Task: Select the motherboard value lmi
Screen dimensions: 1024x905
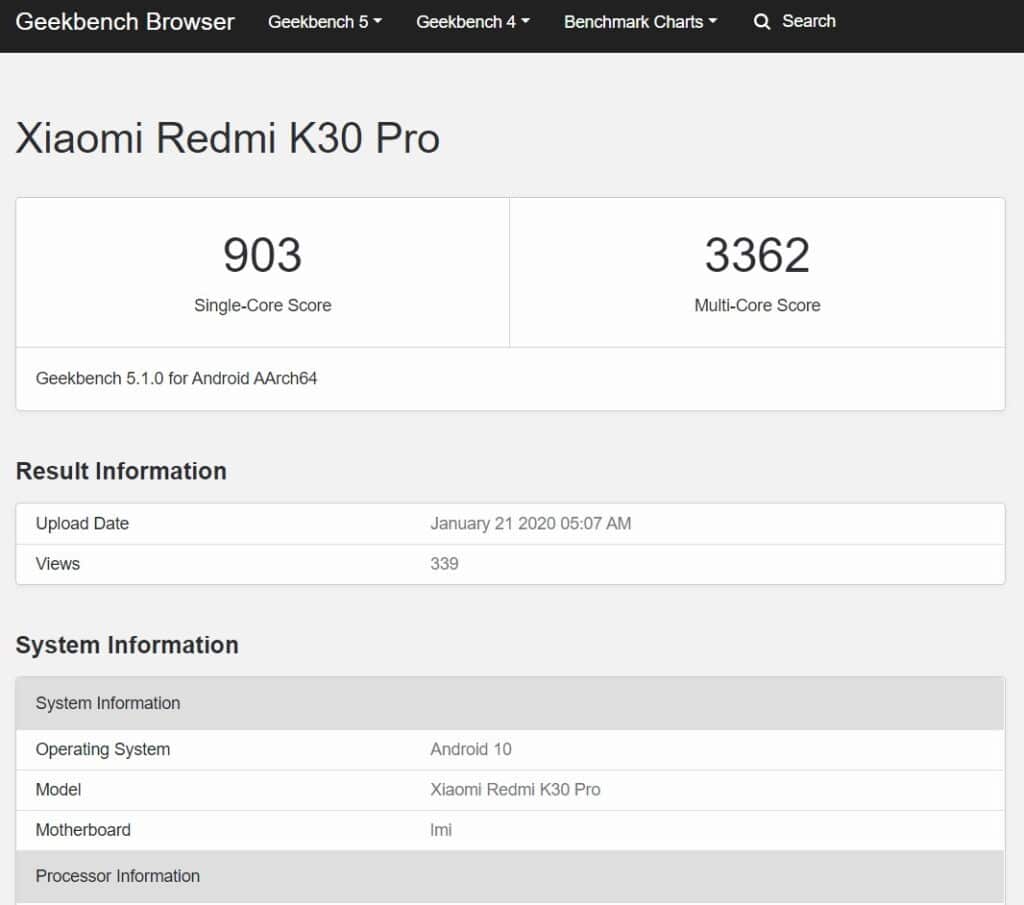Action: click(441, 830)
